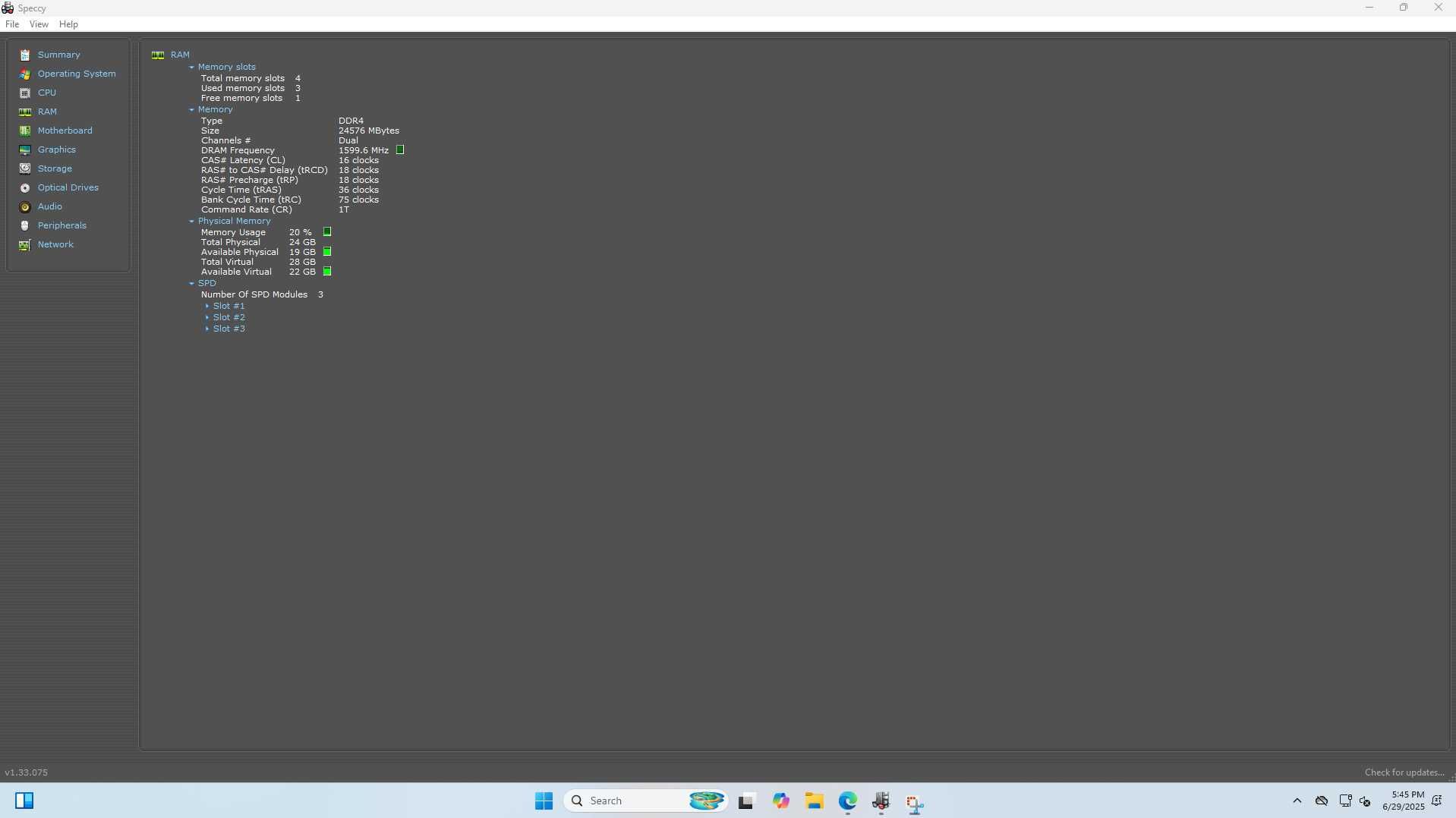Click the Operating System sidebar icon
The width and height of the screenshot is (1456, 818).
tap(25, 74)
